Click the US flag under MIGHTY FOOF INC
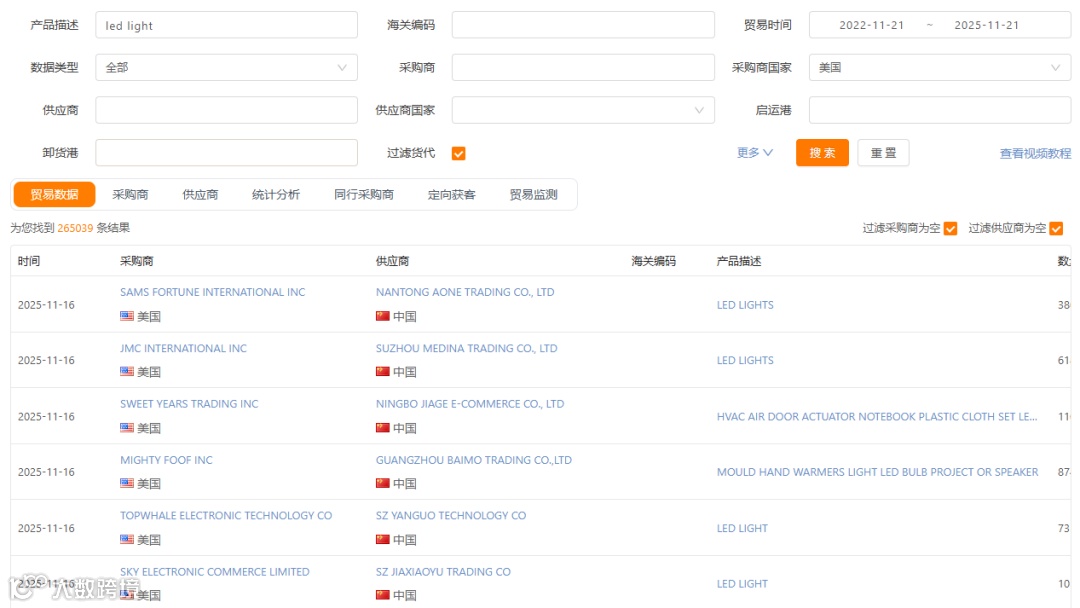This screenshot has height=608, width=1080. coord(127,483)
